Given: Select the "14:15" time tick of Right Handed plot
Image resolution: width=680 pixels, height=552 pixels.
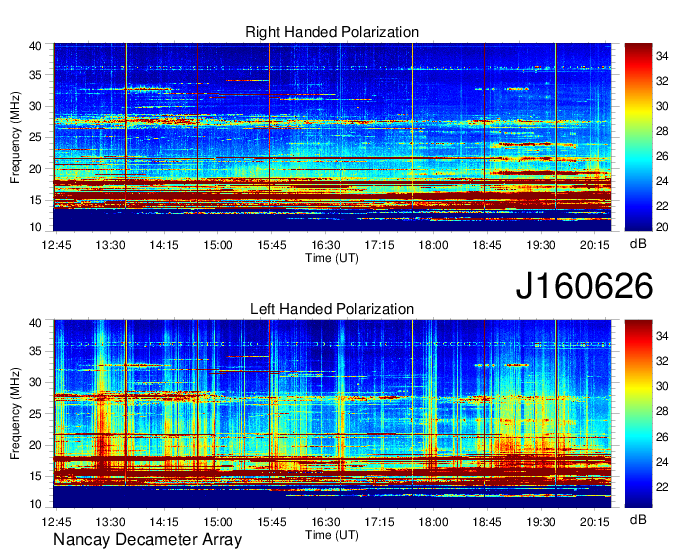Looking at the screenshot, I should 164,245.
